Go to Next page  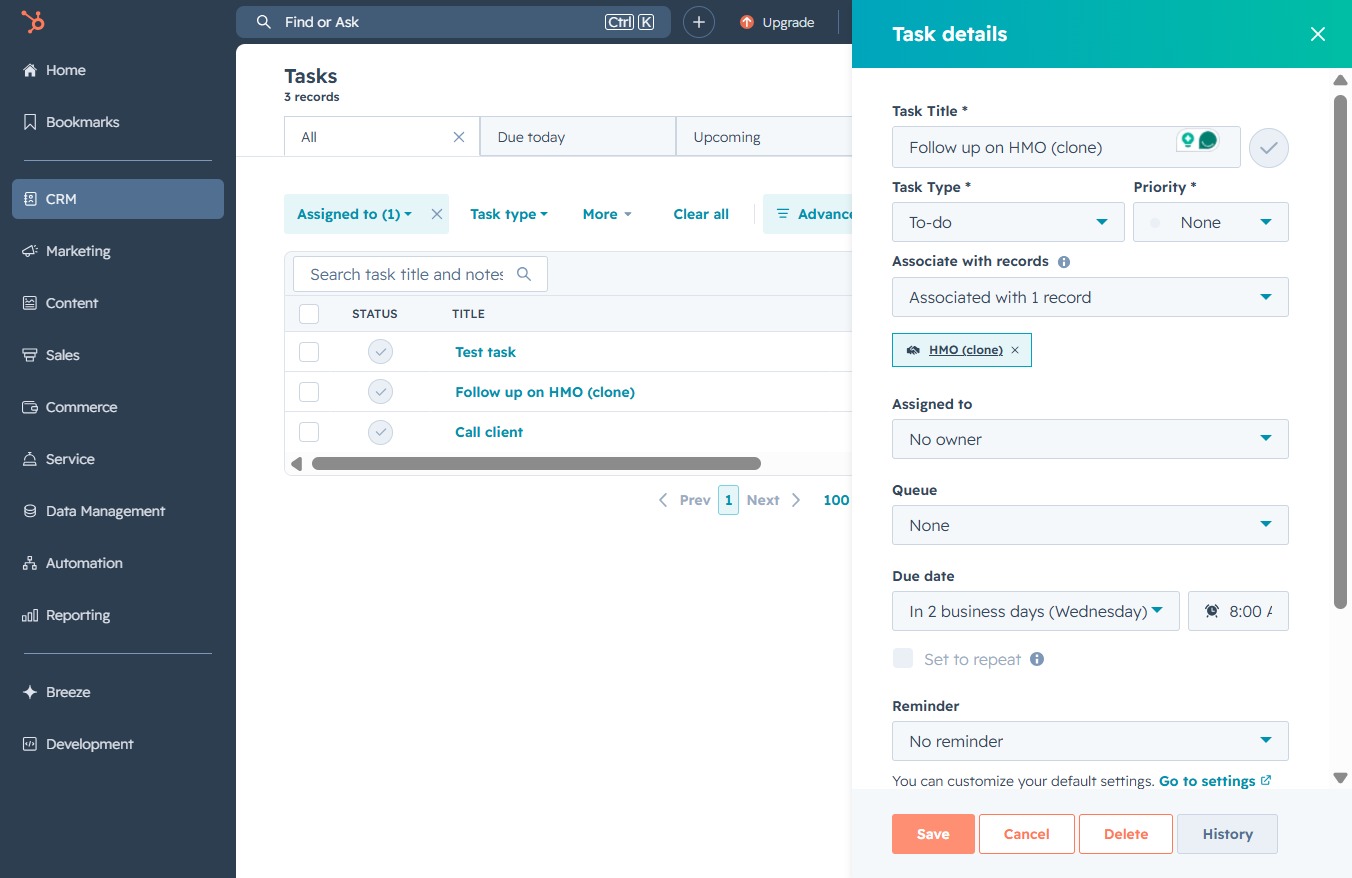coord(773,500)
